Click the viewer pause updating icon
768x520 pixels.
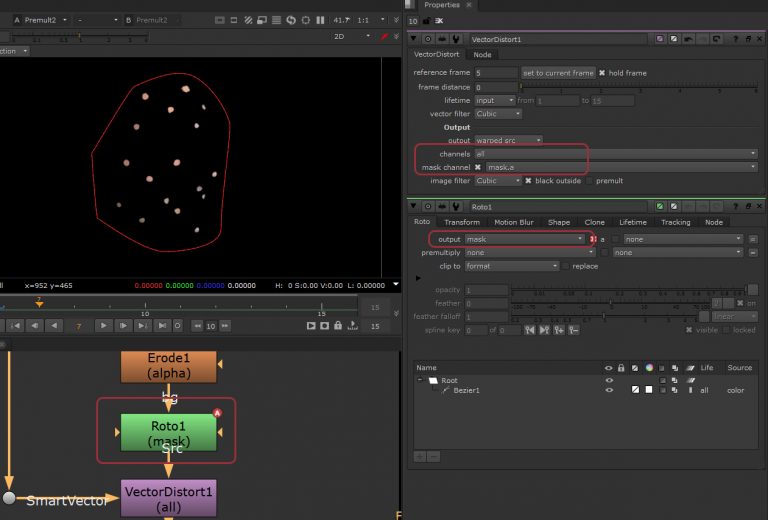coord(320,20)
